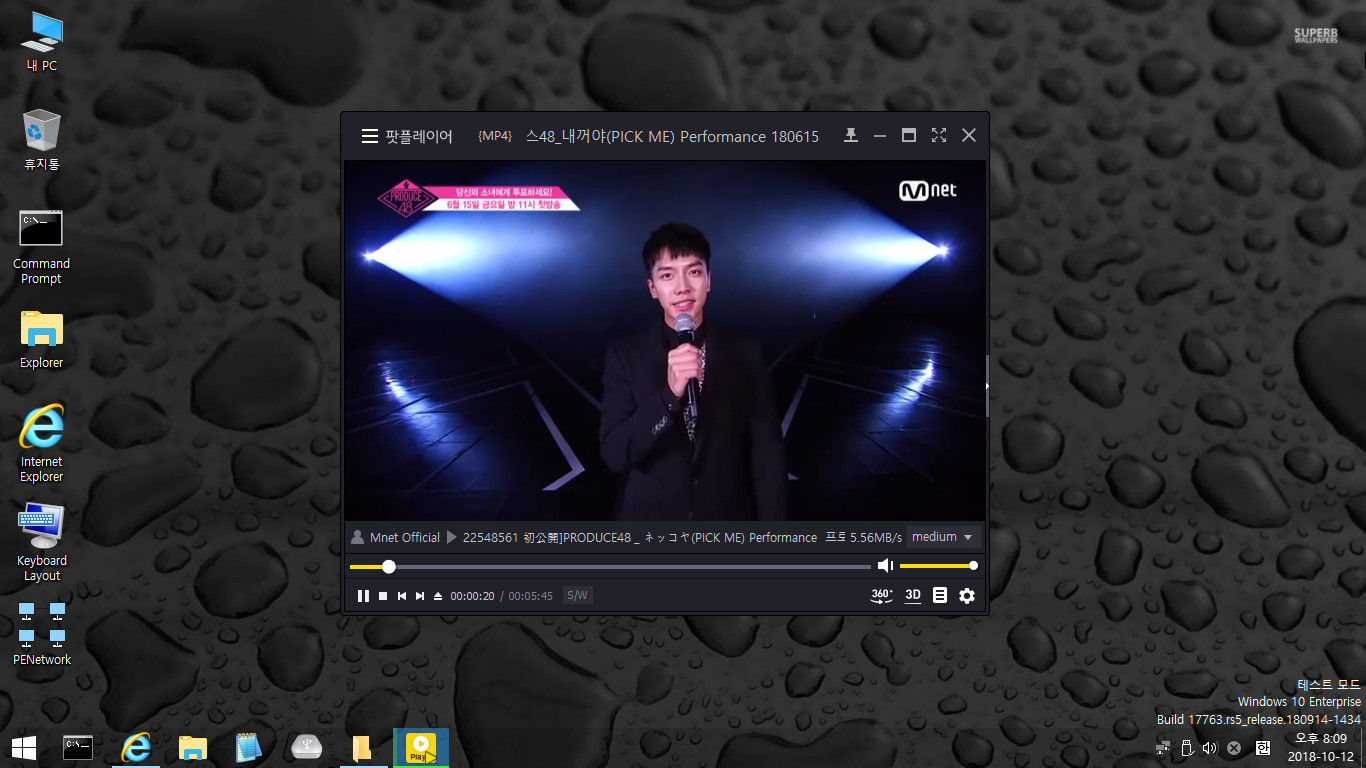
Task: Click the 5.56MB/s transfer rate text
Action: (876, 537)
